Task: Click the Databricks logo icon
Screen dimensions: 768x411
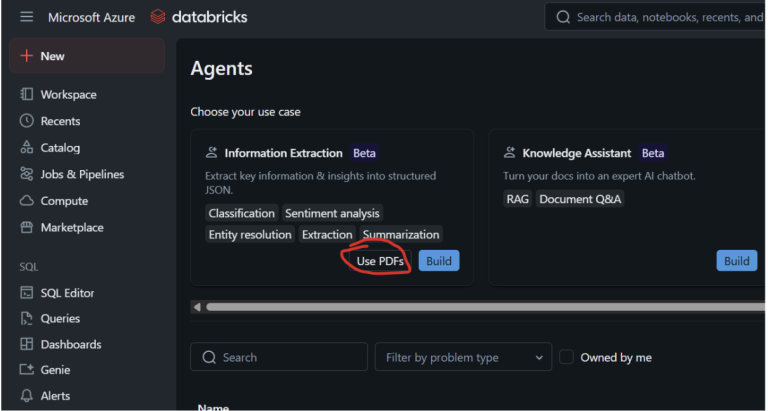Action: pos(158,17)
